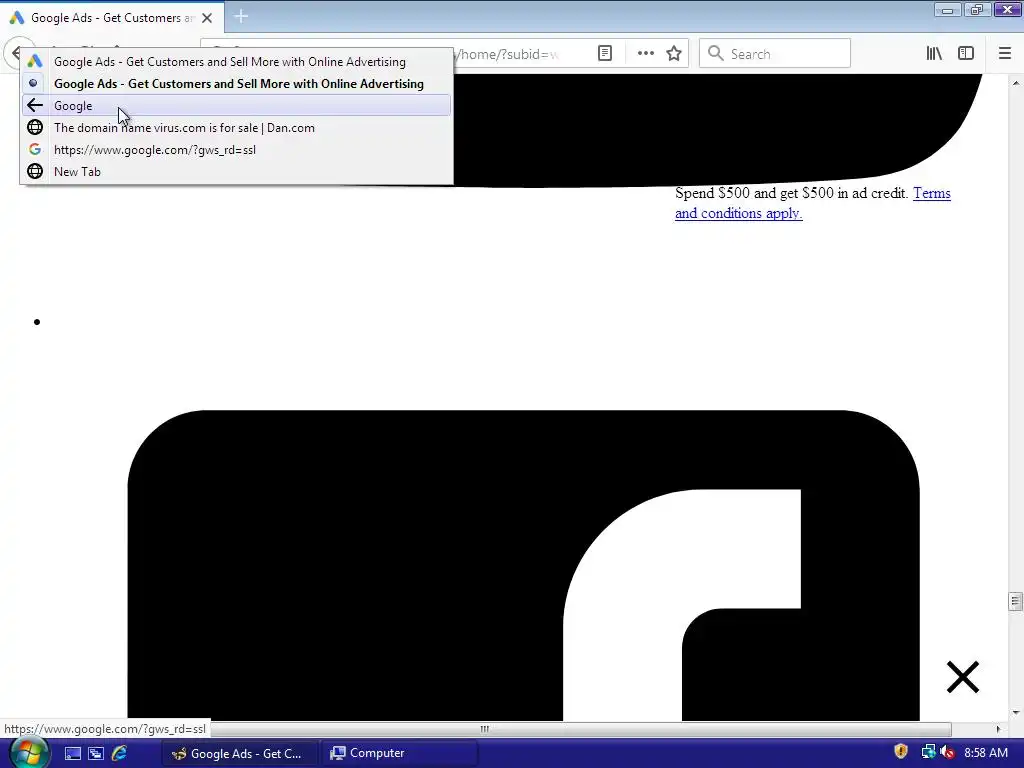Open the Firefox hamburger menu
The height and width of the screenshot is (768, 1024).
[x=1004, y=54]
